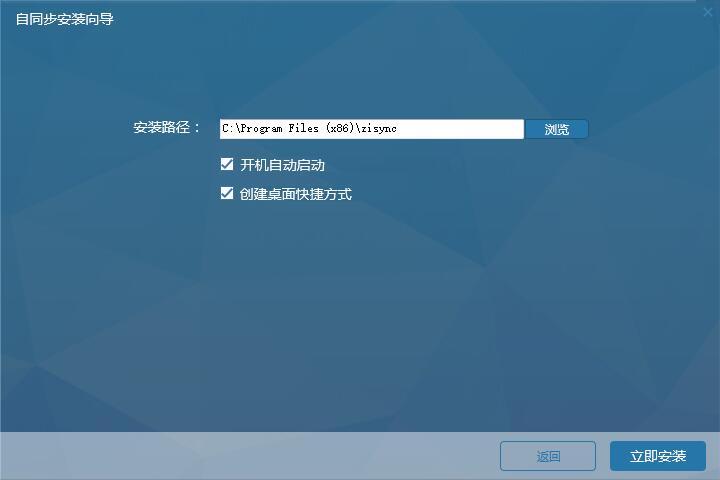The image size is (720, 480).
Task: Go back using the 返回 button
Action: tap(548, 456)
